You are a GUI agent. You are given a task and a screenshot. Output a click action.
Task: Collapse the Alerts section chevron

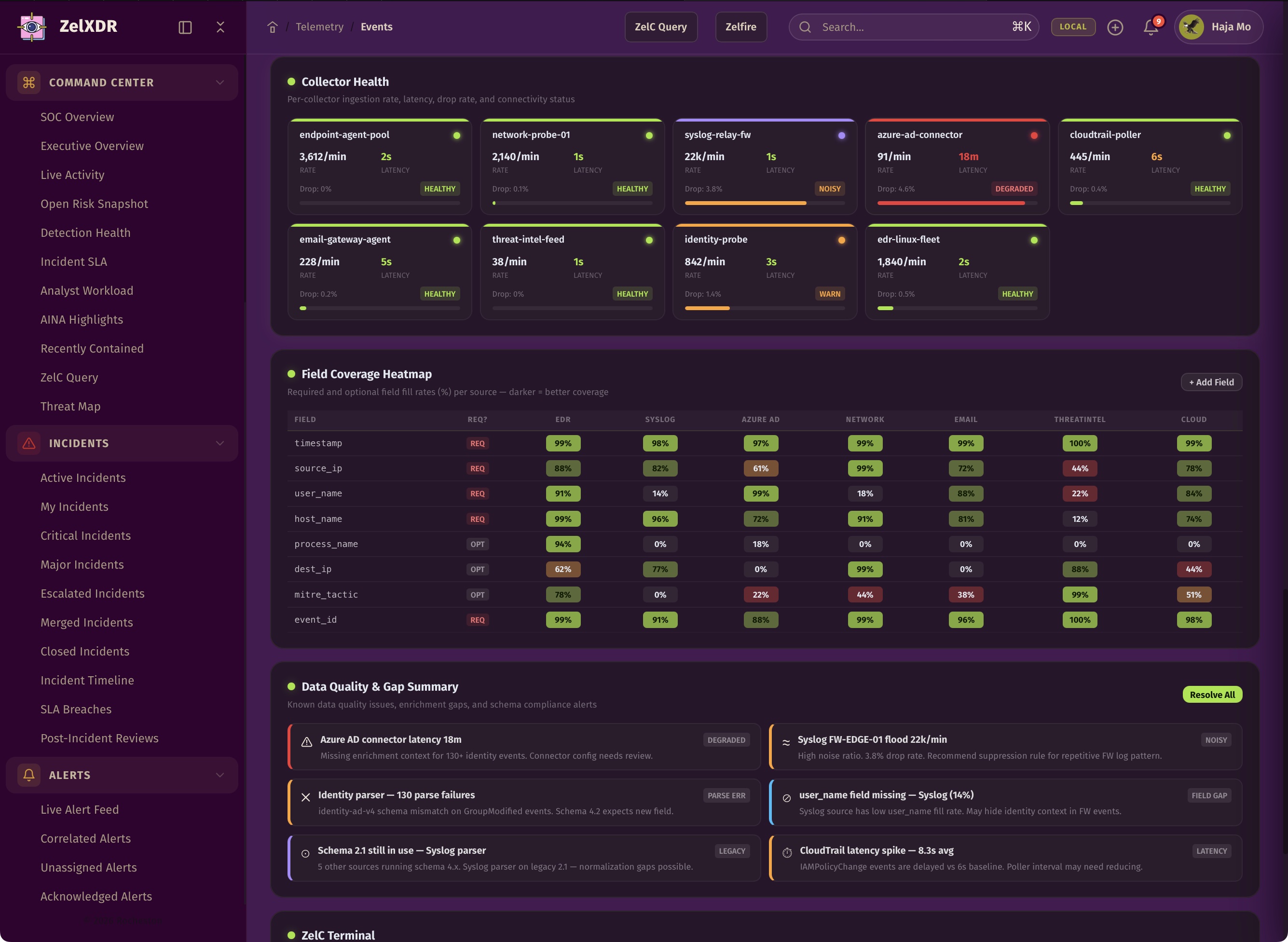(219, 775)
